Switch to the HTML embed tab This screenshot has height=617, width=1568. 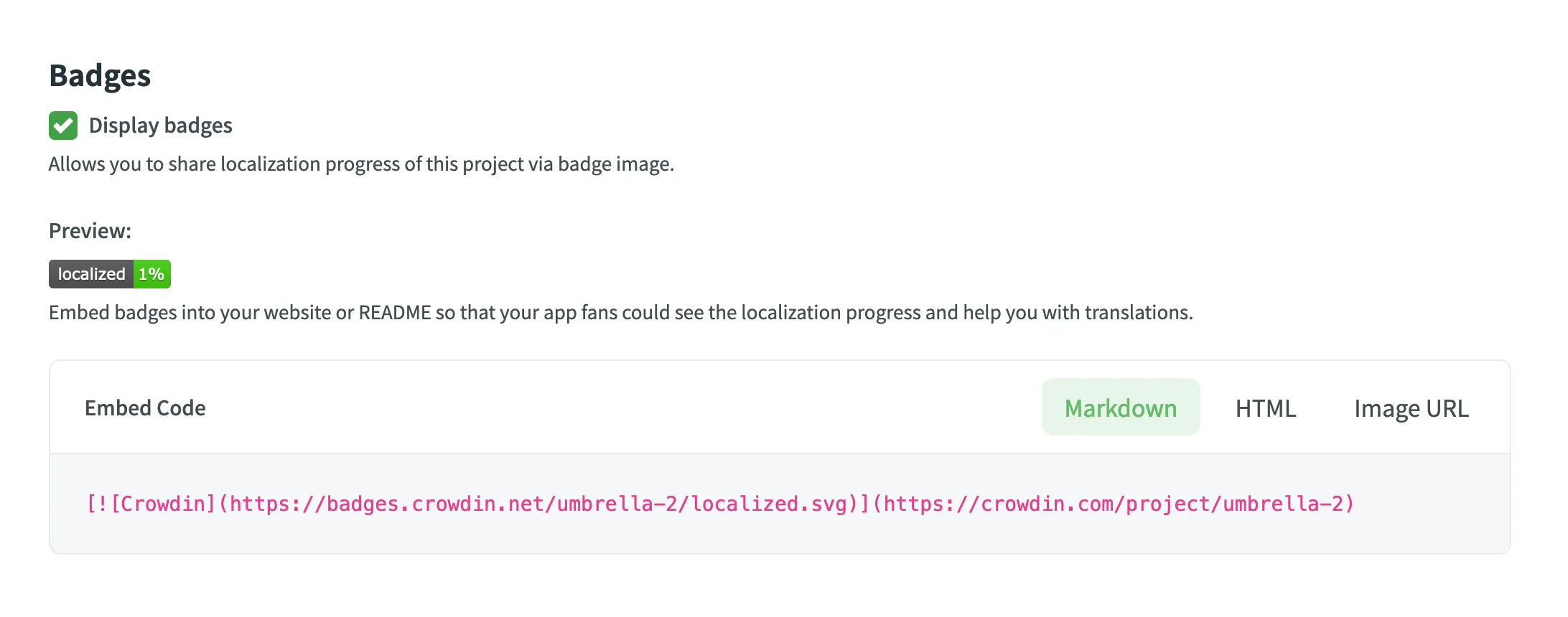point(1265,408)
